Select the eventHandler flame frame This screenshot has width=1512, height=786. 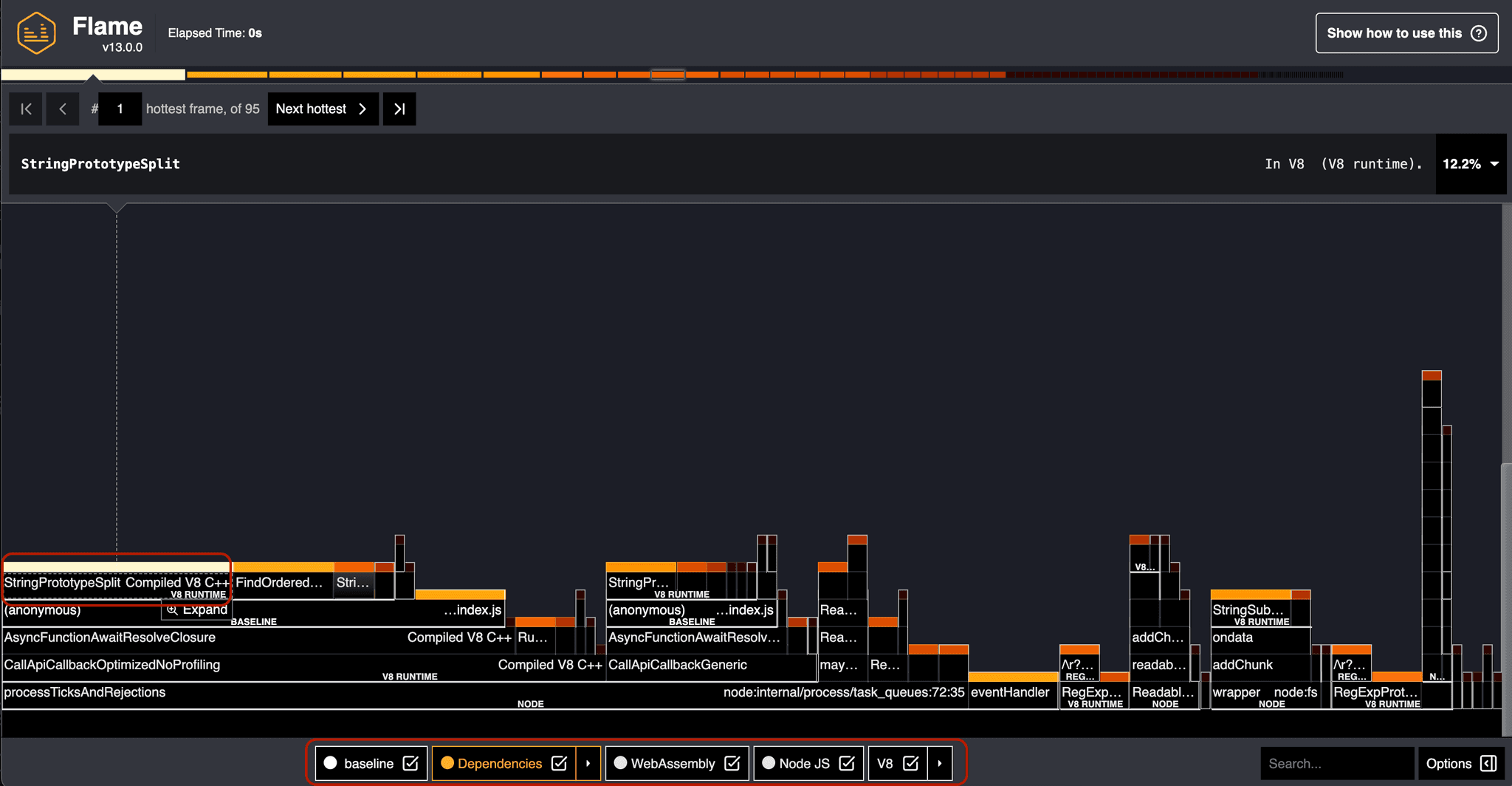[x=1009, y=693]
